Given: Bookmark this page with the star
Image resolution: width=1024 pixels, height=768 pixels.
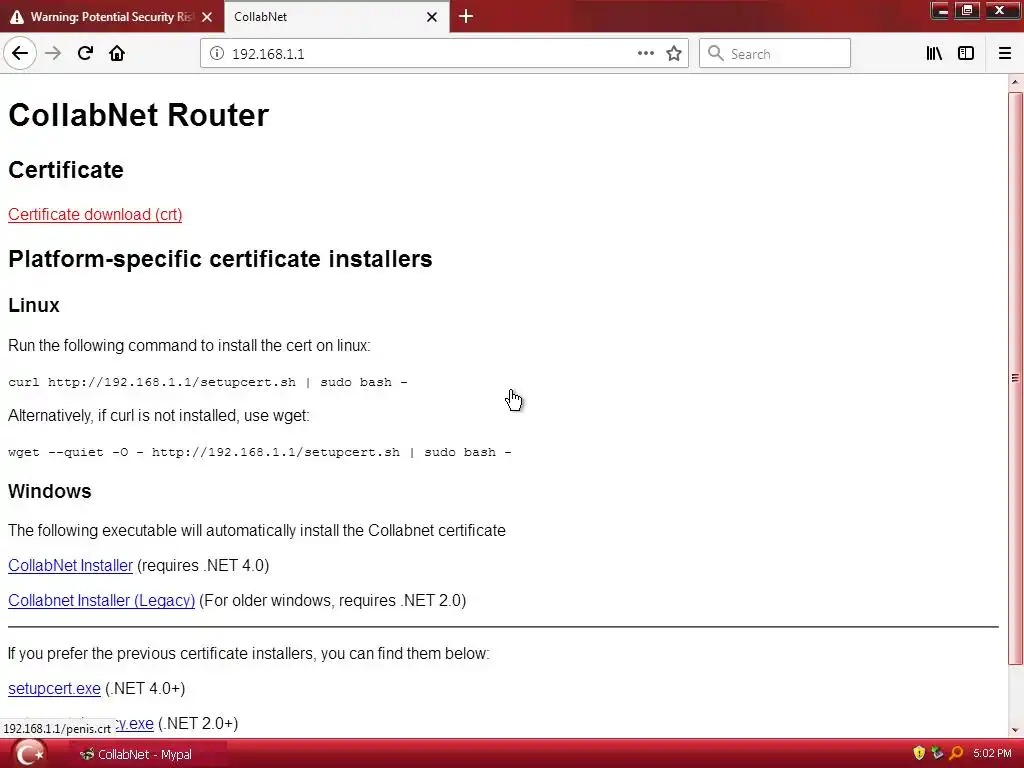Looking at the screenshot, I should (674, 54).
